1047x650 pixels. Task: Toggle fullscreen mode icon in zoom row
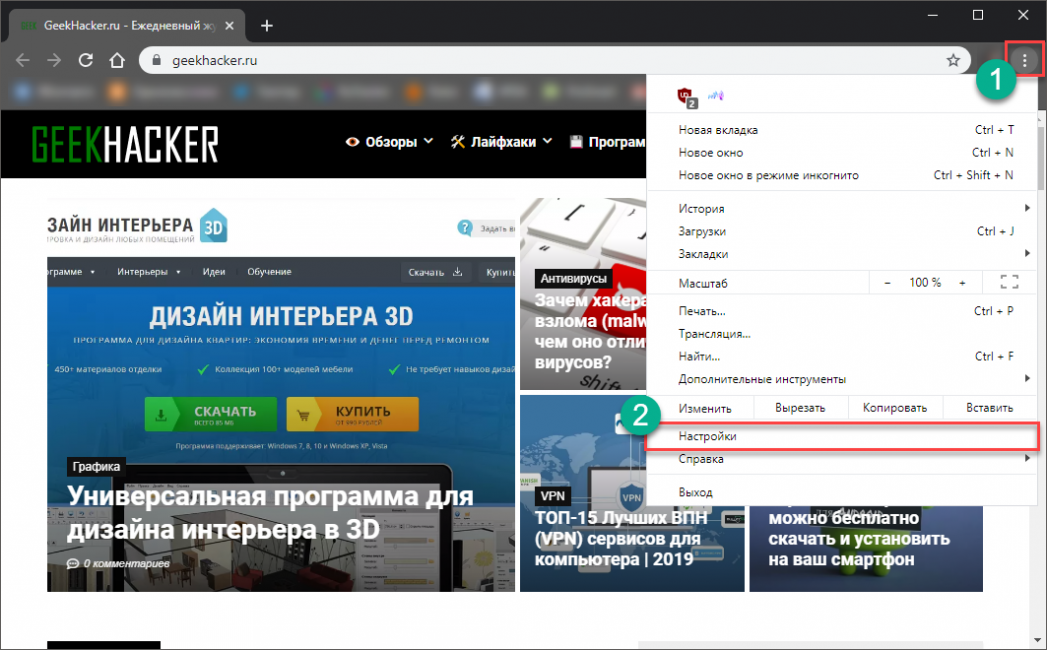click(x=1008, y=283)
